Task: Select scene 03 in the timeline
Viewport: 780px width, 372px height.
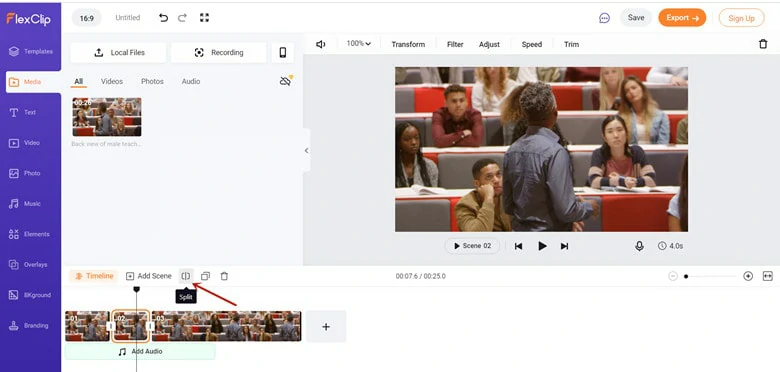Action: pos(226,326)
